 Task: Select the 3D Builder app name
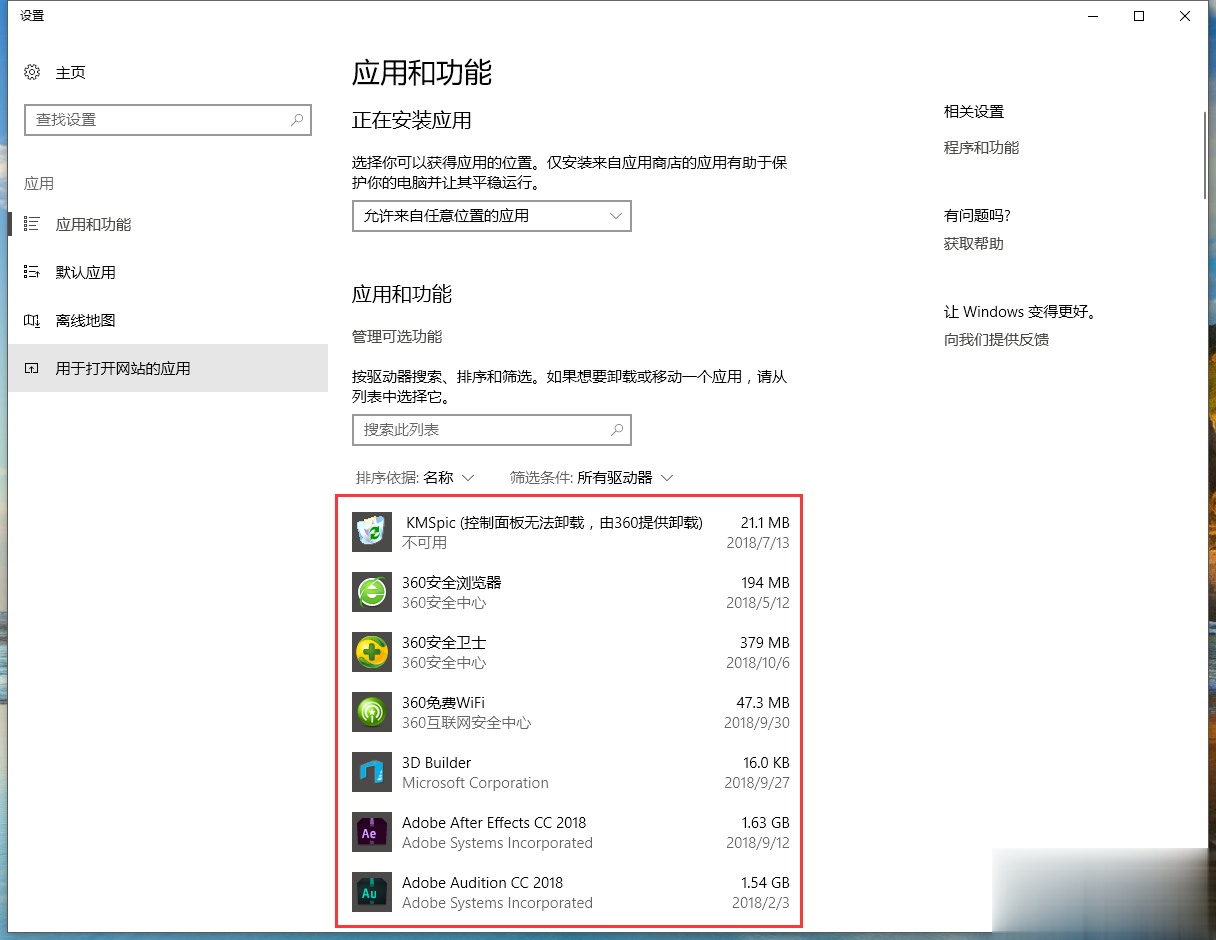pyautogui.click(x=437, y=763)
